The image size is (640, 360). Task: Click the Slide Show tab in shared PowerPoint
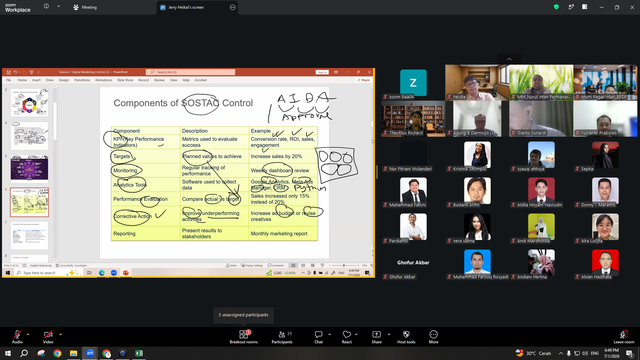(x=125, y=80)
